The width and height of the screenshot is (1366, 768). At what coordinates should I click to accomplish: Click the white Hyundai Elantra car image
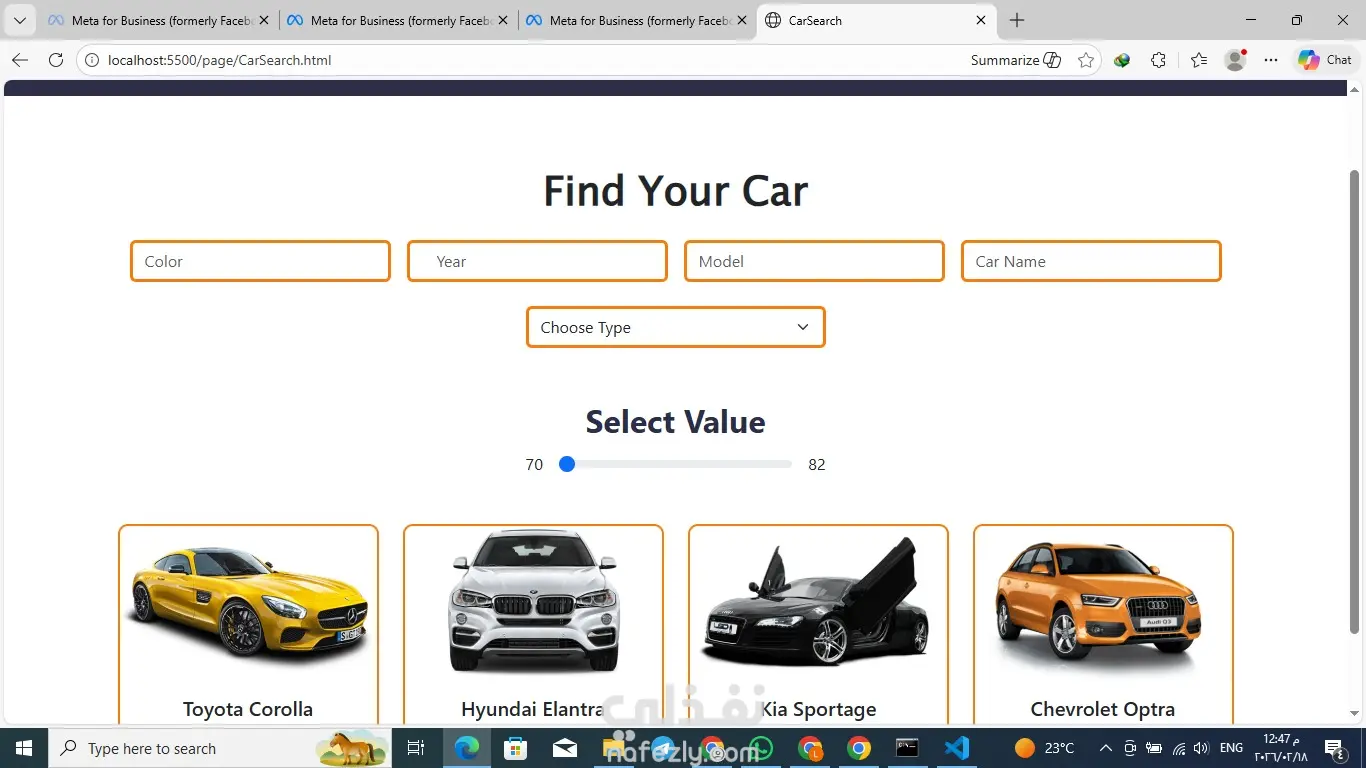534,602
